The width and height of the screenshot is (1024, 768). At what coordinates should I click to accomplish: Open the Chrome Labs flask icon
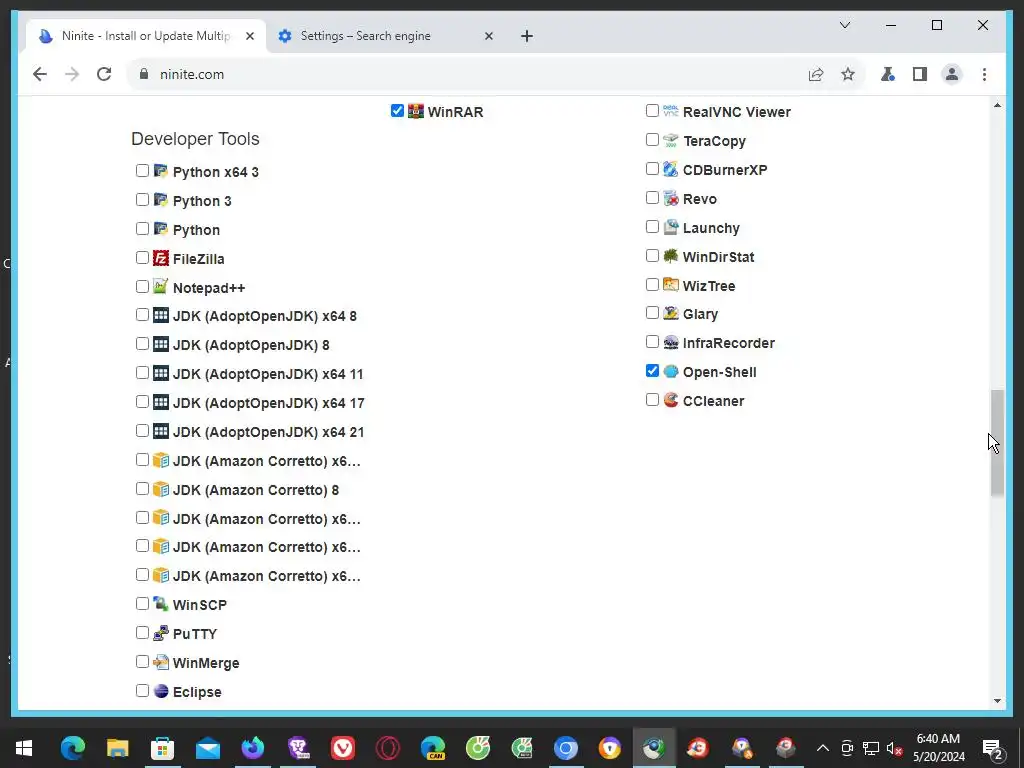(x=888, y=74)
